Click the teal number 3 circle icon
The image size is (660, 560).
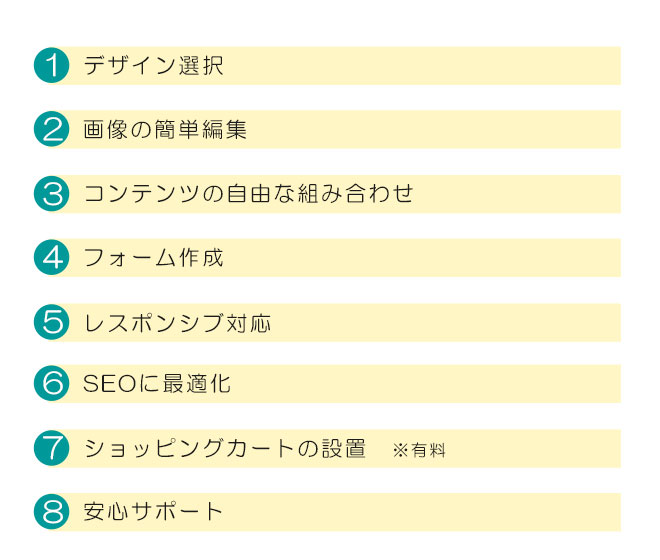click(51, 194)
